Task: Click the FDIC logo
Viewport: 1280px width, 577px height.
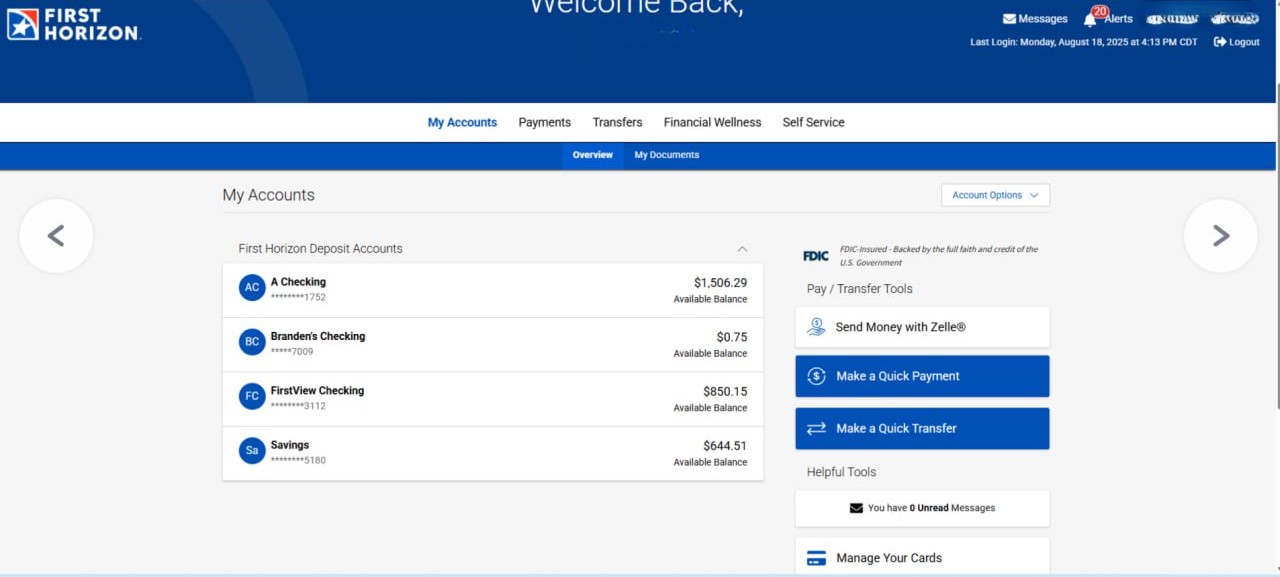Action: click(816, 256)
